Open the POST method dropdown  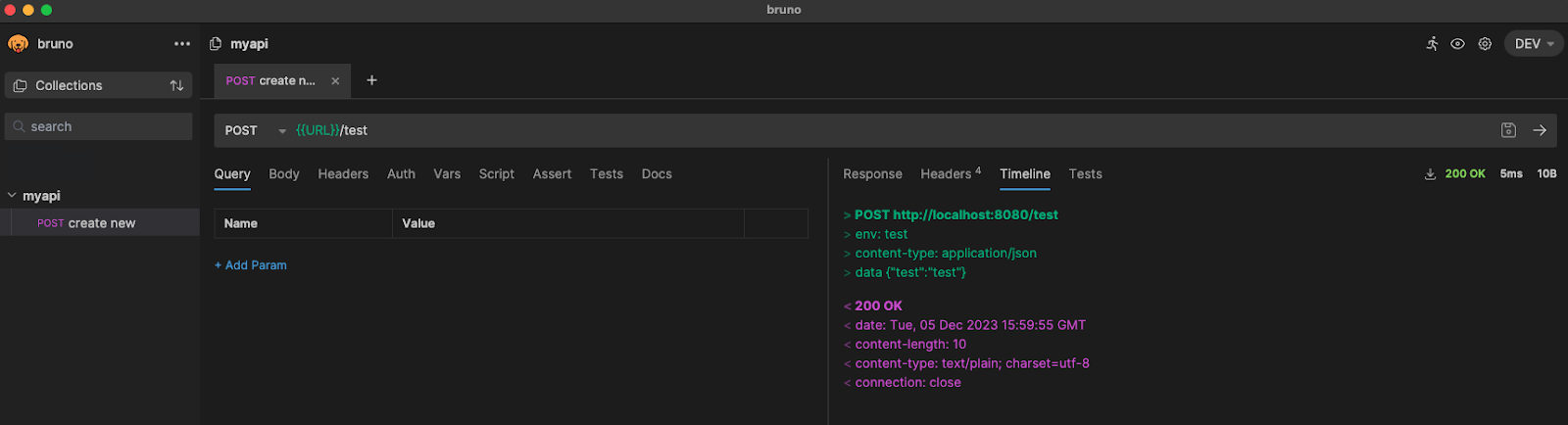coord(255,130)
